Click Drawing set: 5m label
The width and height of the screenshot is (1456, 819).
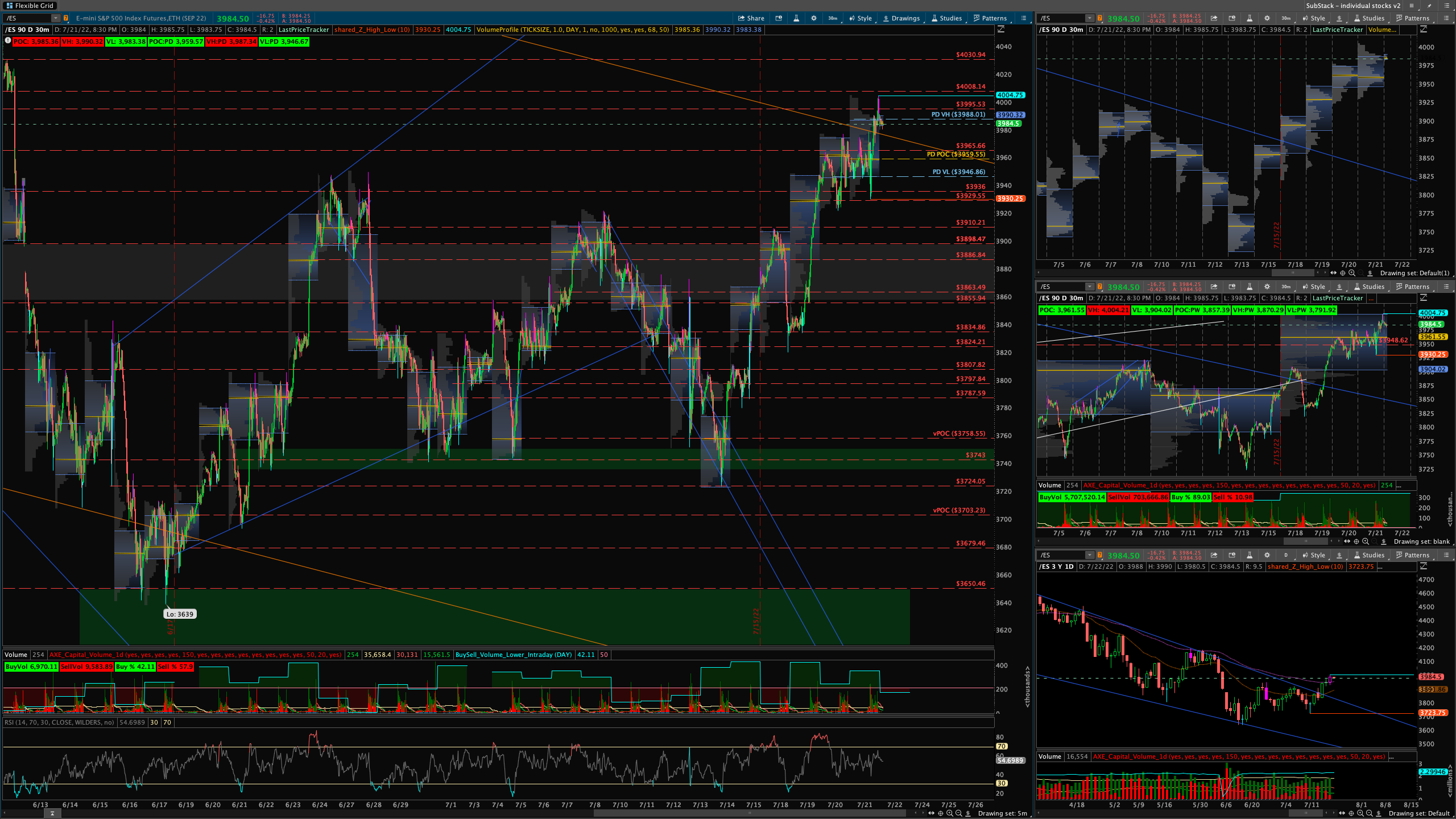(x=1002, y=813)
